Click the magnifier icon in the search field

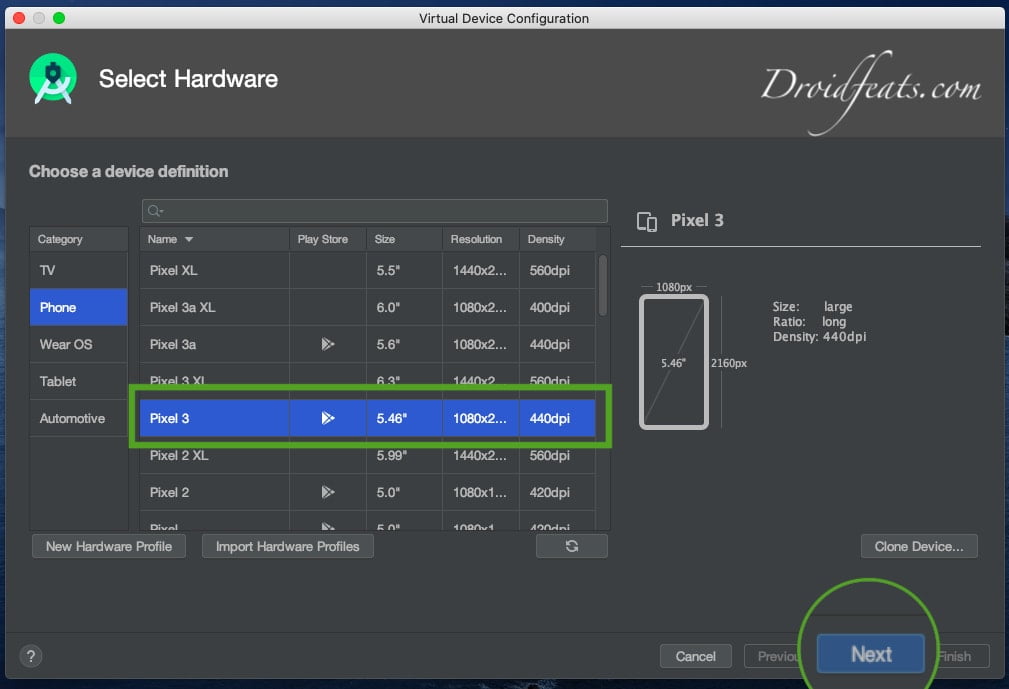pyautogui.click(x=152, y=210)
